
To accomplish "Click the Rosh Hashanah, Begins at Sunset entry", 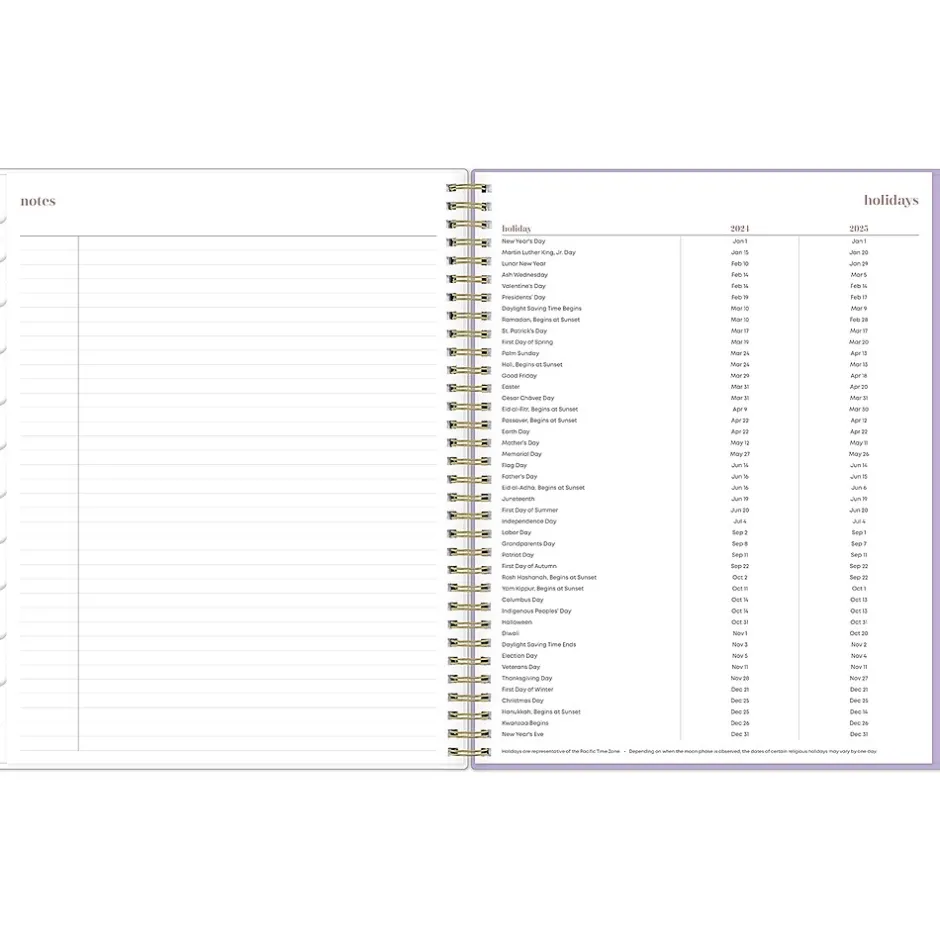I will click(549, 577).
